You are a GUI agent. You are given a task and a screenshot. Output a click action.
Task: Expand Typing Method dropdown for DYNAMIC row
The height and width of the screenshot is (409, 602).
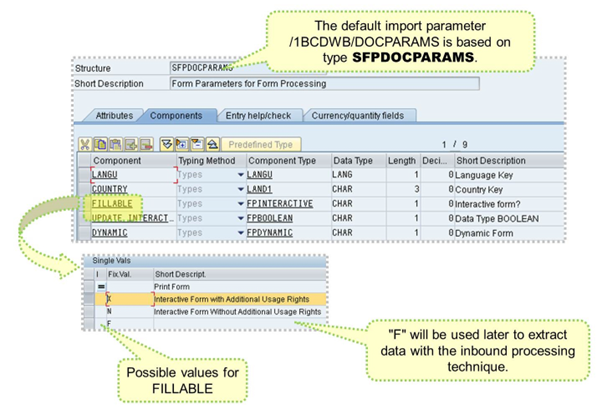click(x=239, y=232)
